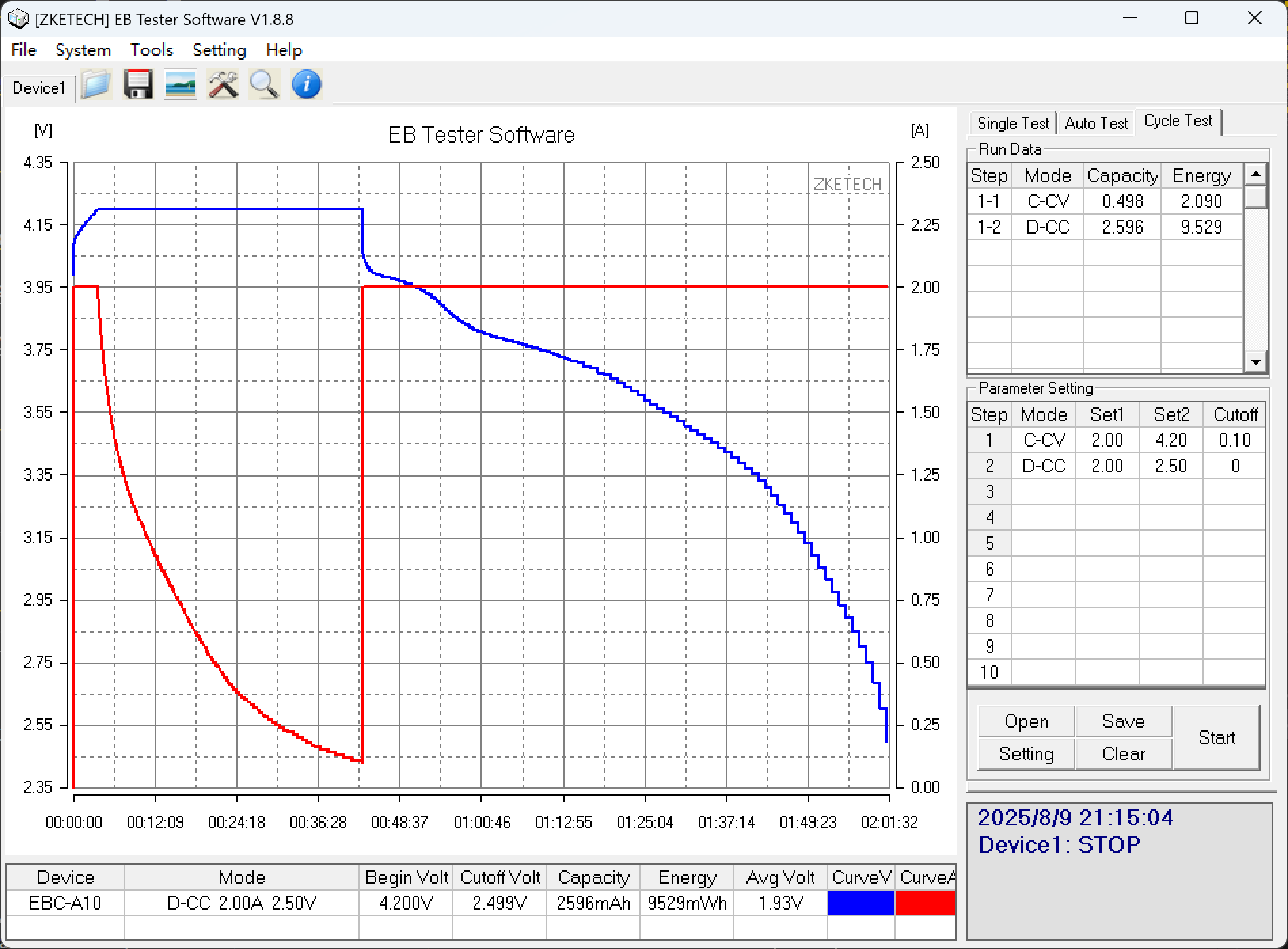Open the blue info icon
This screenshot has width=1288, height=949.
tap(307, 86)
